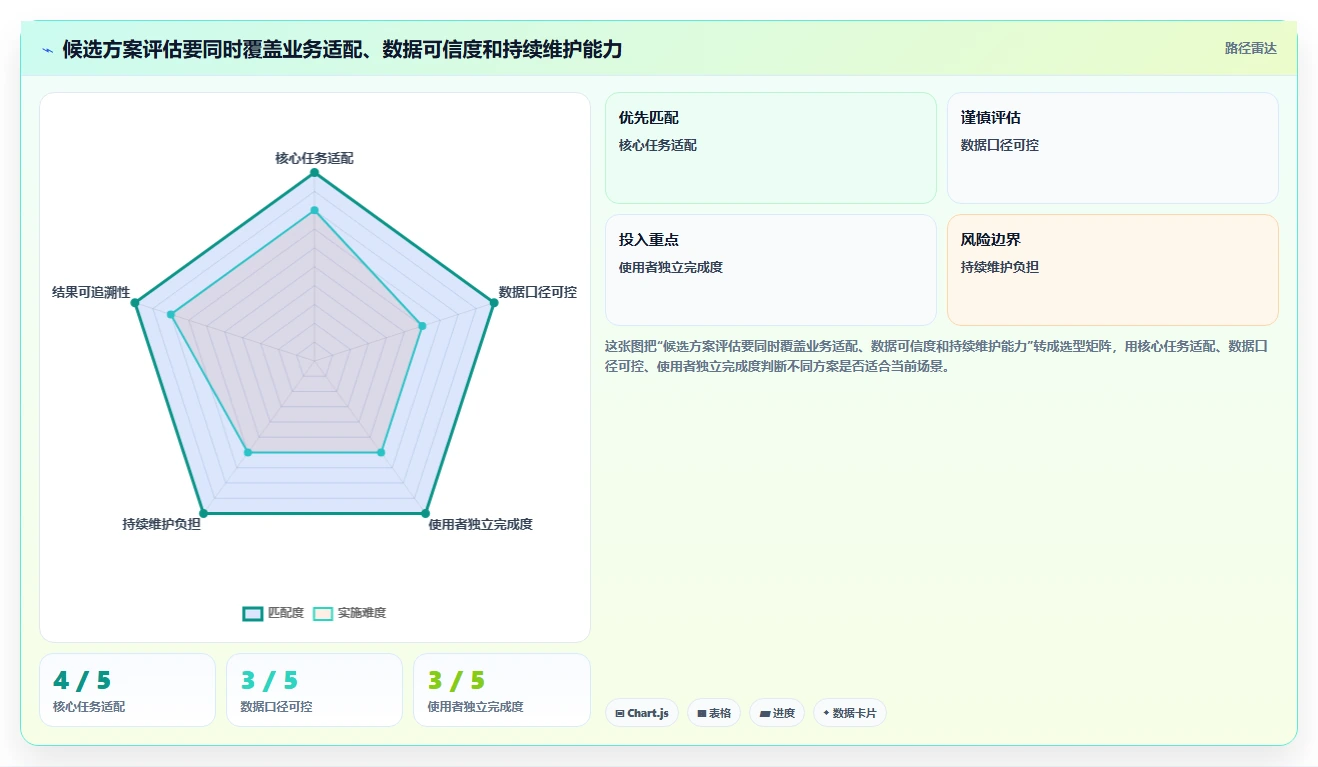Click the radar axis label 使用者独立完成度
Image resolution: width=1318 pixels, height=767 pixels.
coord(480,524)
